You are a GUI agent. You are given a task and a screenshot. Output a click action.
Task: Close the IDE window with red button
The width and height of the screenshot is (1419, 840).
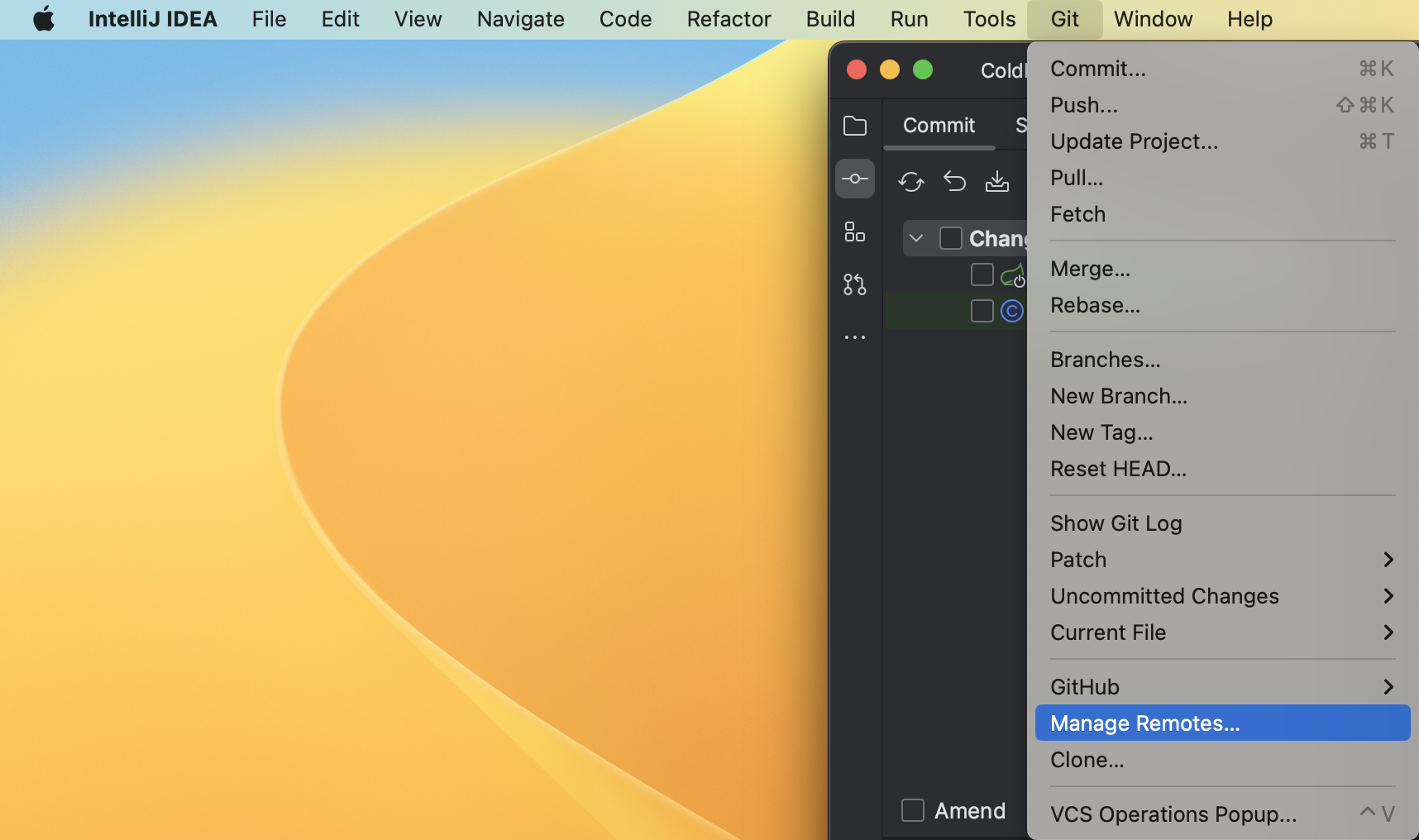click(857, 69)
